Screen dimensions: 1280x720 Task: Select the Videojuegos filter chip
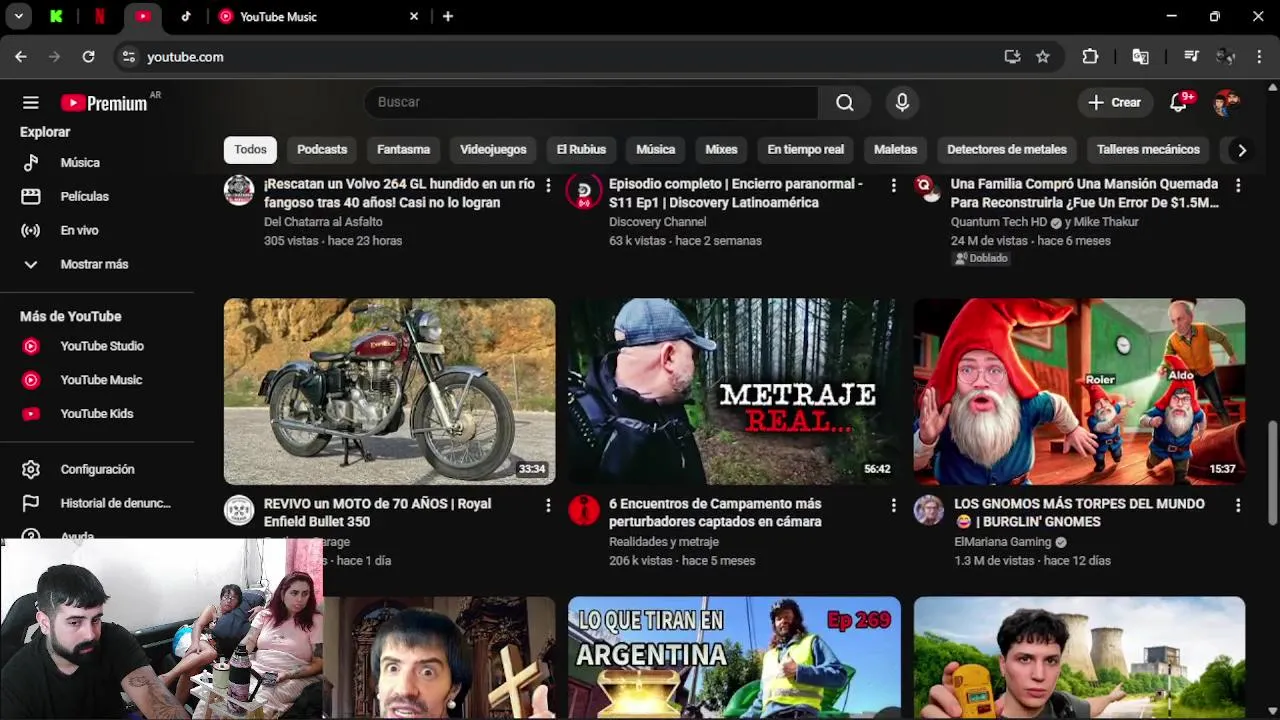(493, 149)
